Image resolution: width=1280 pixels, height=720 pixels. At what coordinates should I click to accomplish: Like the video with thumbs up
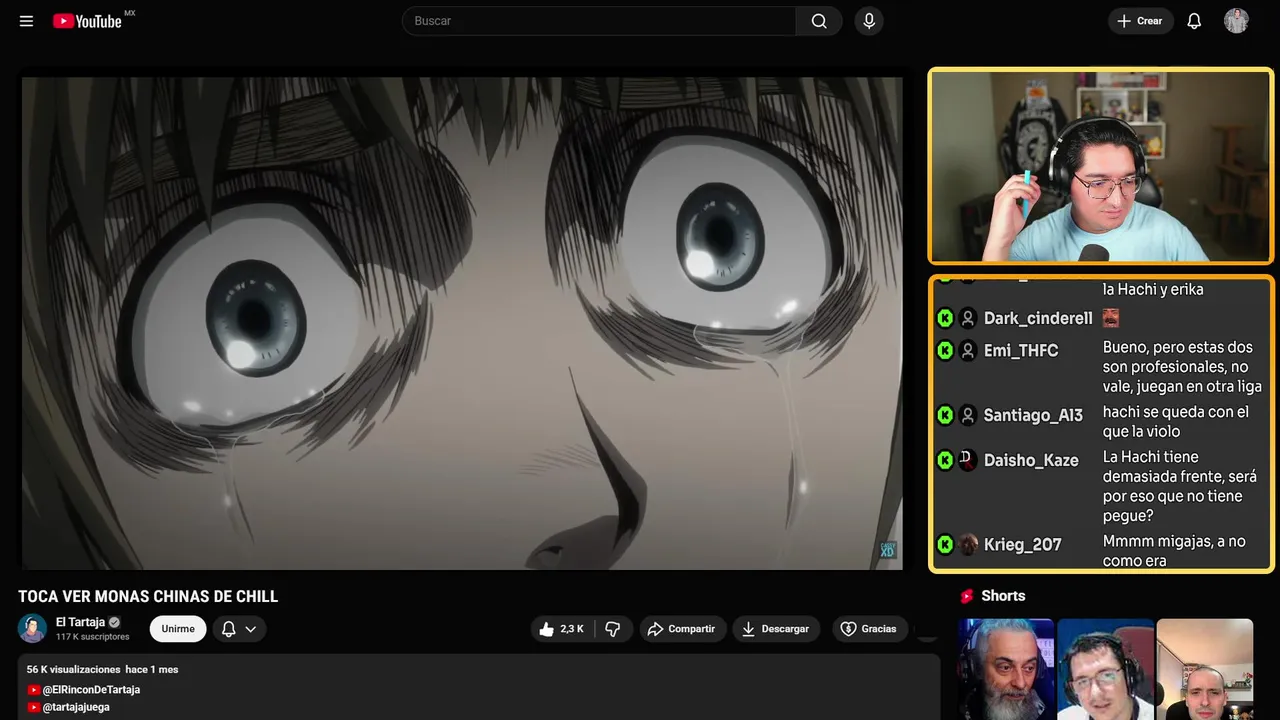[562, 629]
